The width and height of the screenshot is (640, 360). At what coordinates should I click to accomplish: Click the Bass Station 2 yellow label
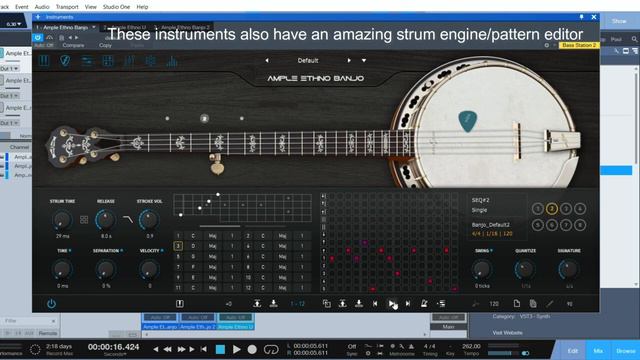point(579,45)
